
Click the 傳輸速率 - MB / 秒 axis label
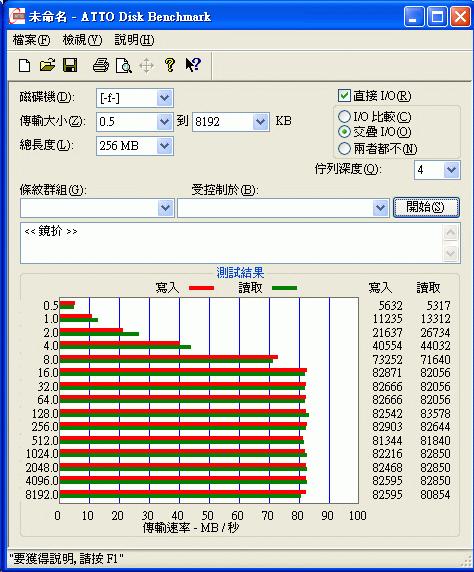click(x=190, y=527)
